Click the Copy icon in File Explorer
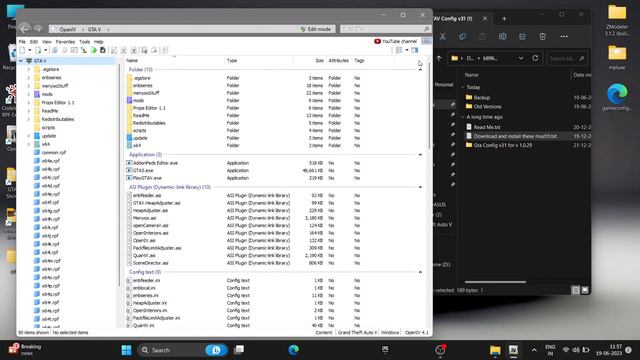Image resolution: width=640 pixels, height=360 pixels. (462, 37)
